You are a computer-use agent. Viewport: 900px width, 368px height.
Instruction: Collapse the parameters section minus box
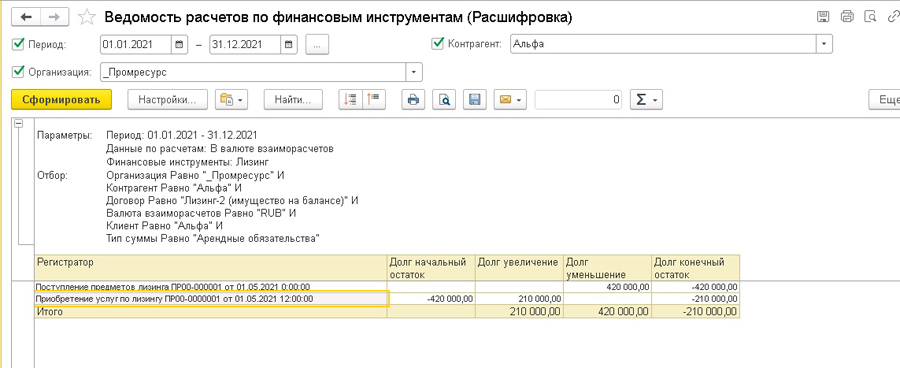[x=19, y=122]
